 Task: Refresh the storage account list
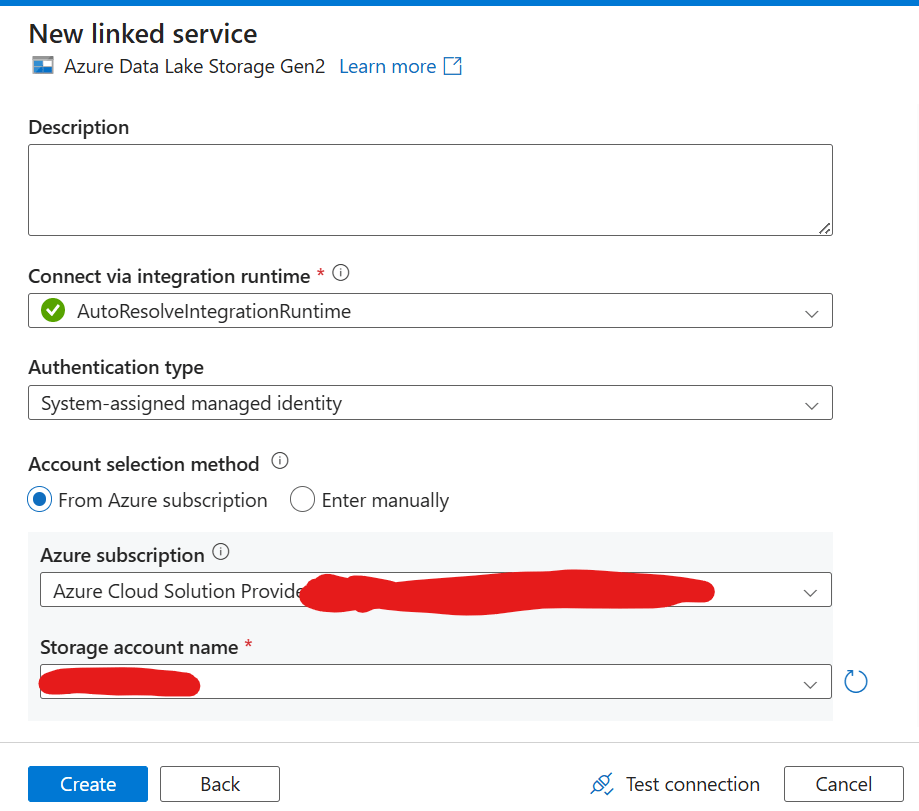(855, 682)
